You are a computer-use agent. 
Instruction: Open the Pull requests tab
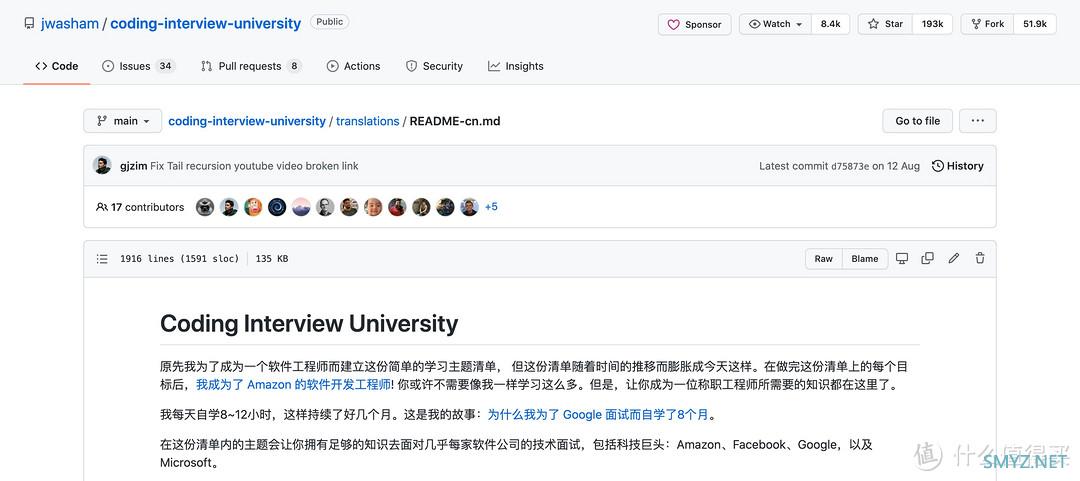pos(251,66)
